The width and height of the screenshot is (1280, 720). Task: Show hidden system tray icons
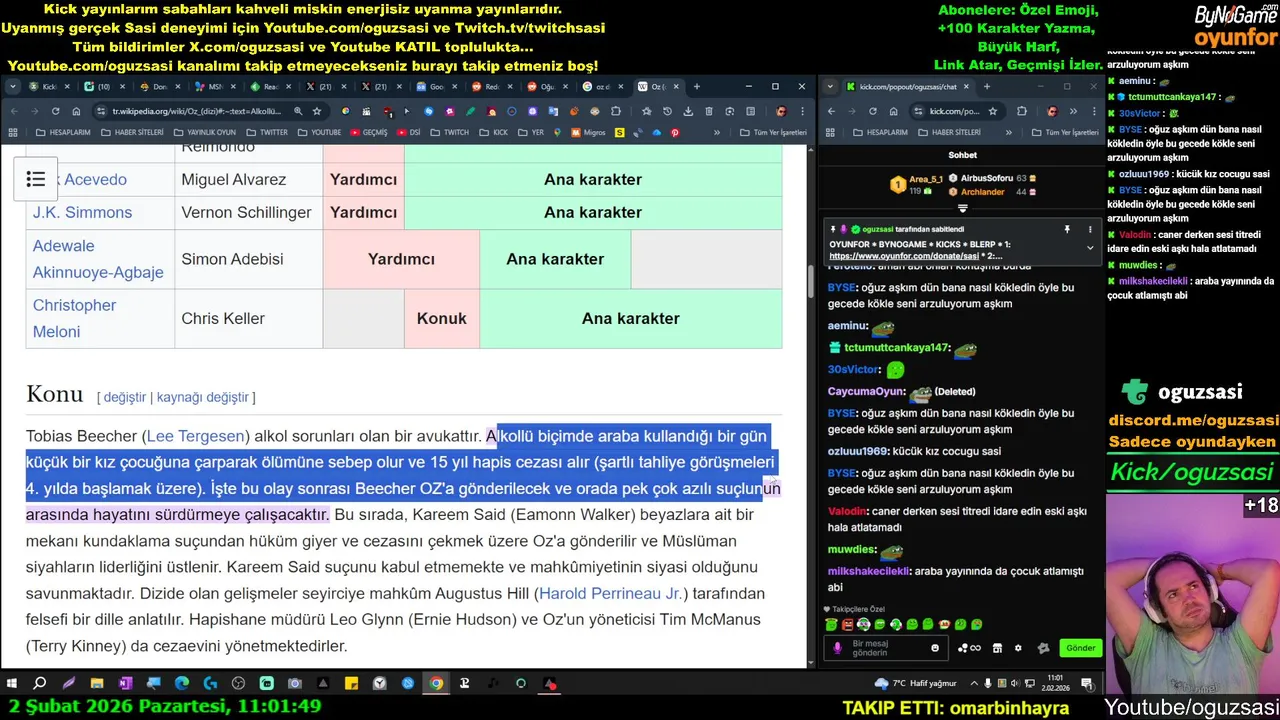(974, 683)
